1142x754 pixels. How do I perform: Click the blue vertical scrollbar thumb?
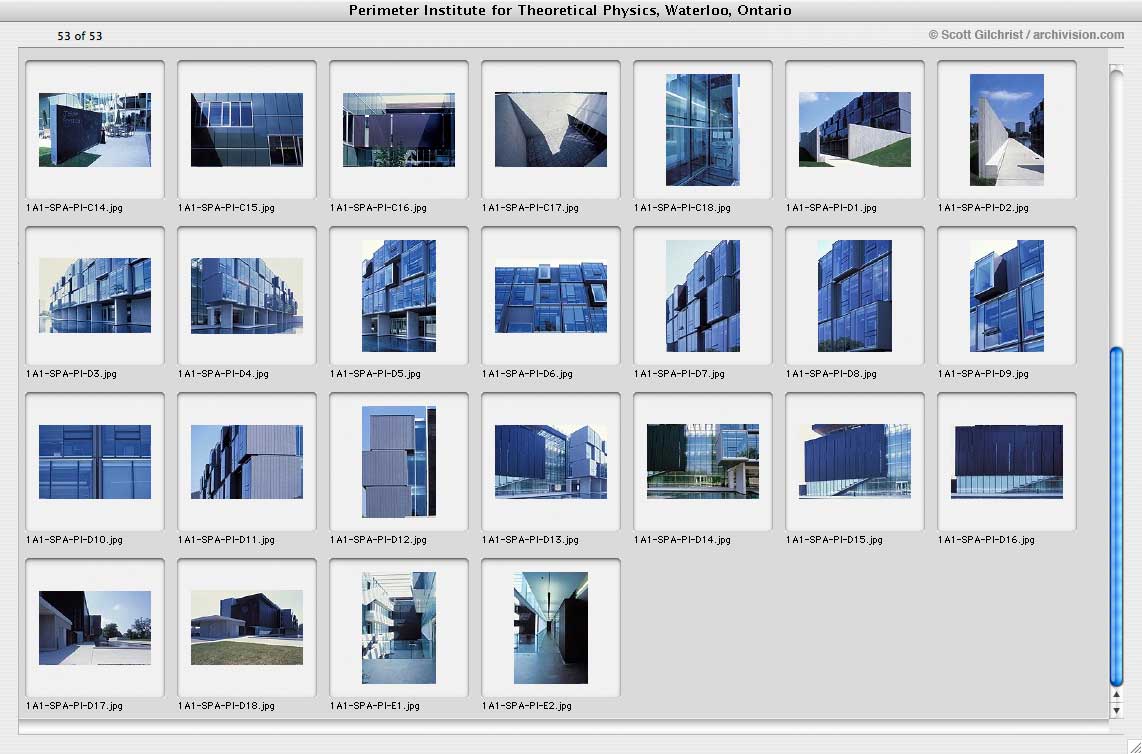click(x=1116, y=517)
